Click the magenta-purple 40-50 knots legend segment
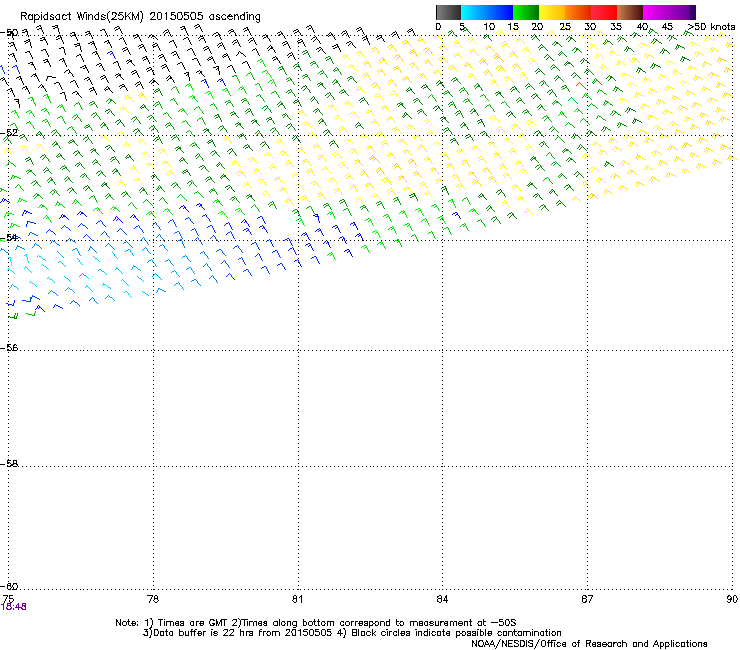 coord(669,12)
